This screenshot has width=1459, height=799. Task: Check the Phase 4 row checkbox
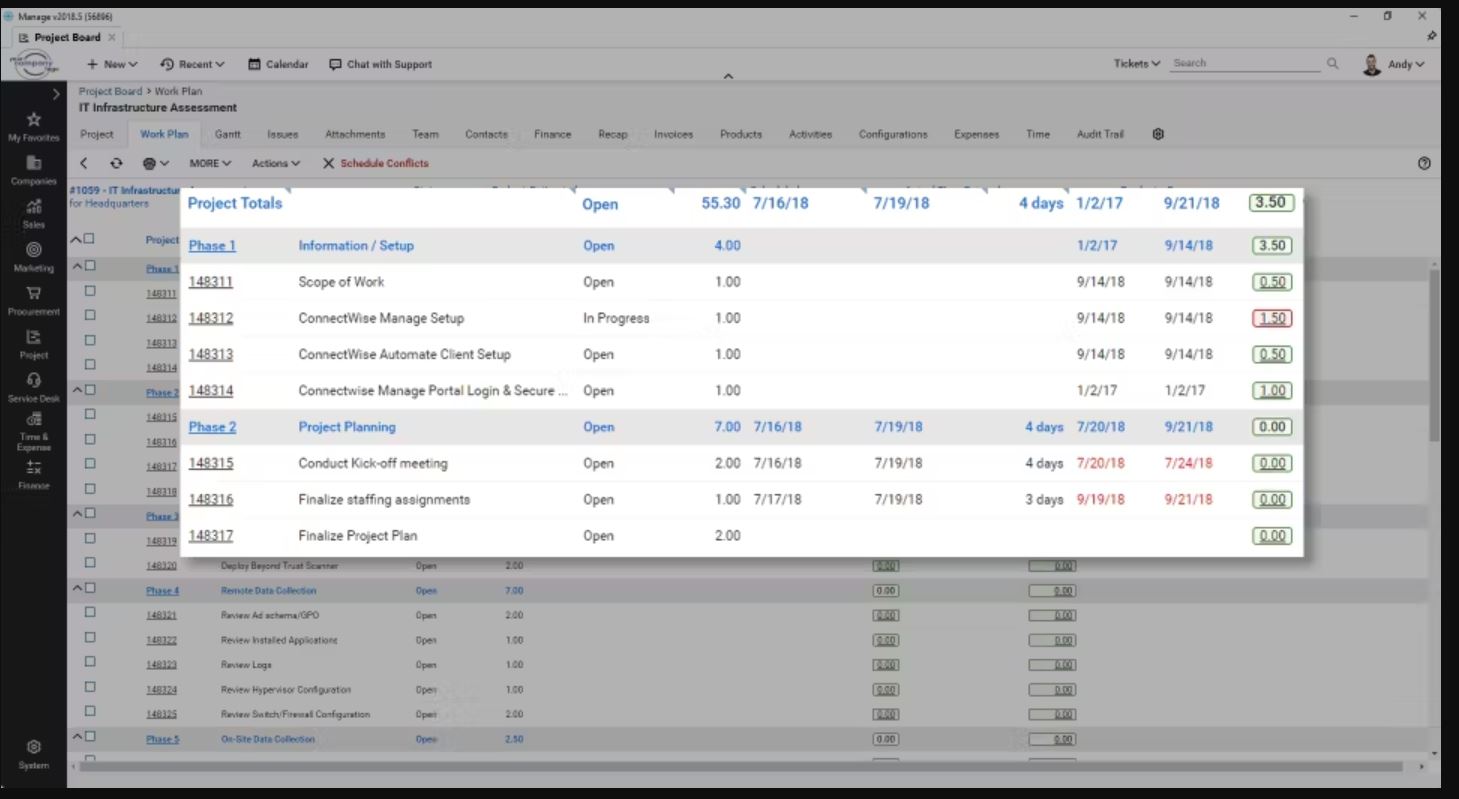click(x=90, y=588)
